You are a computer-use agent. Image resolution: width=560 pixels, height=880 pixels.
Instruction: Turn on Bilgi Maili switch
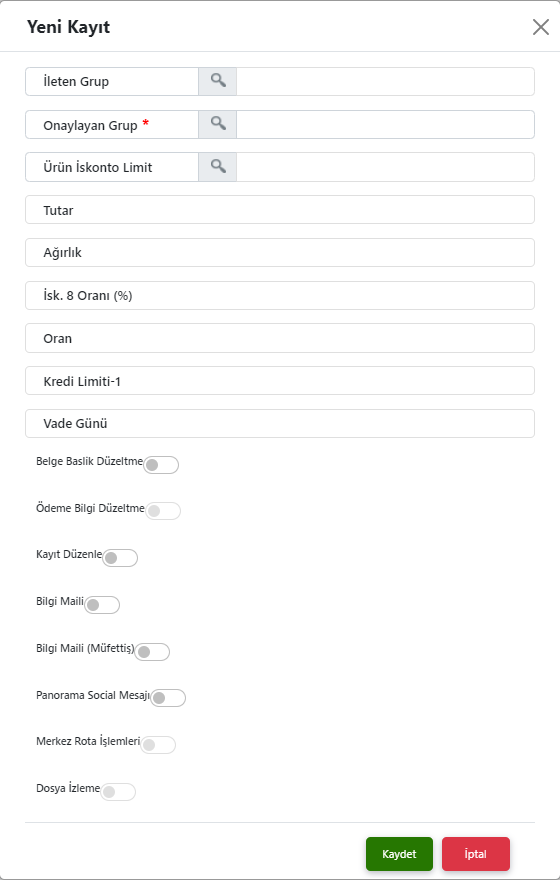coord(102,604)
